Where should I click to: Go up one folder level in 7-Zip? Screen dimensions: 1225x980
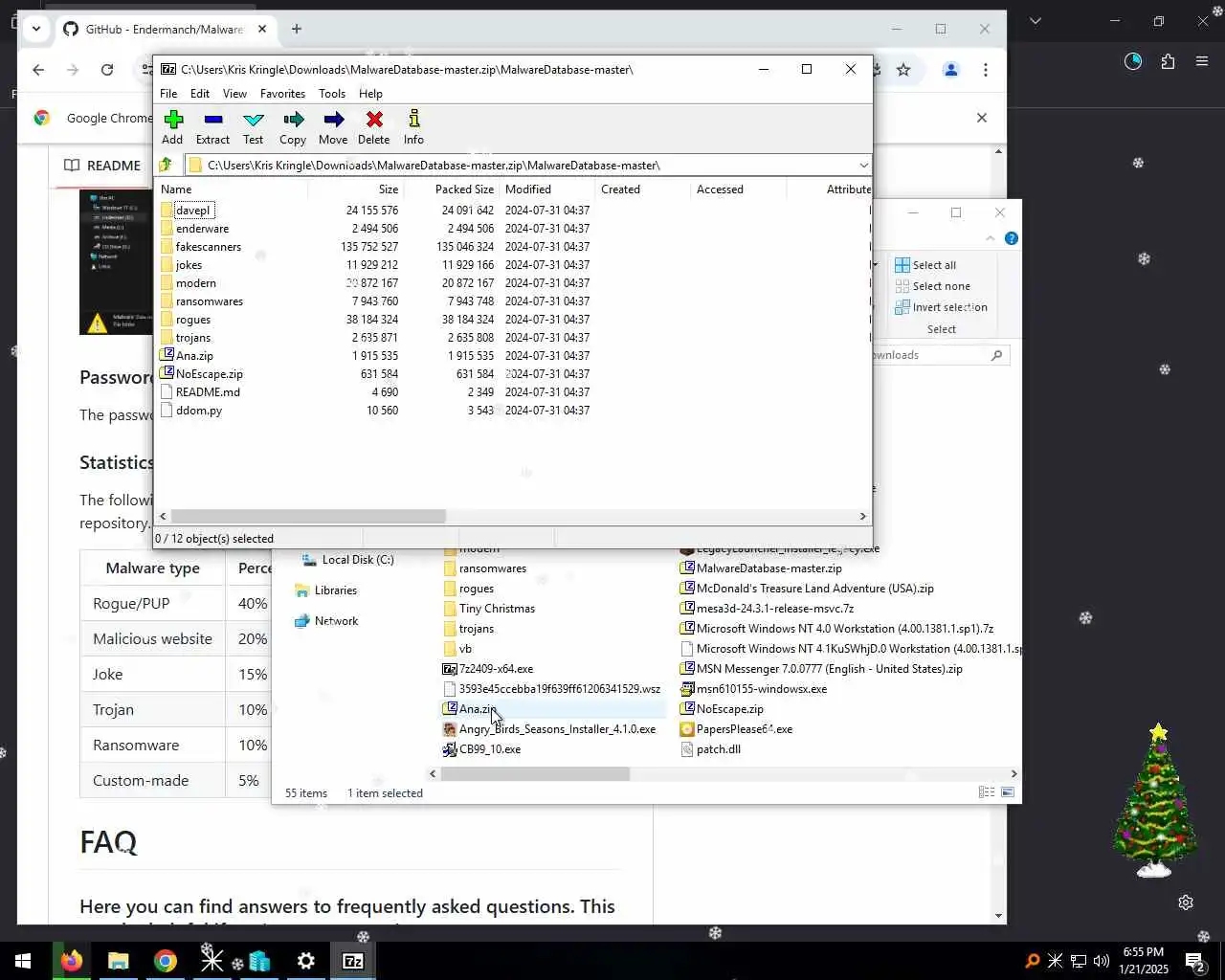tap(166, 165)
